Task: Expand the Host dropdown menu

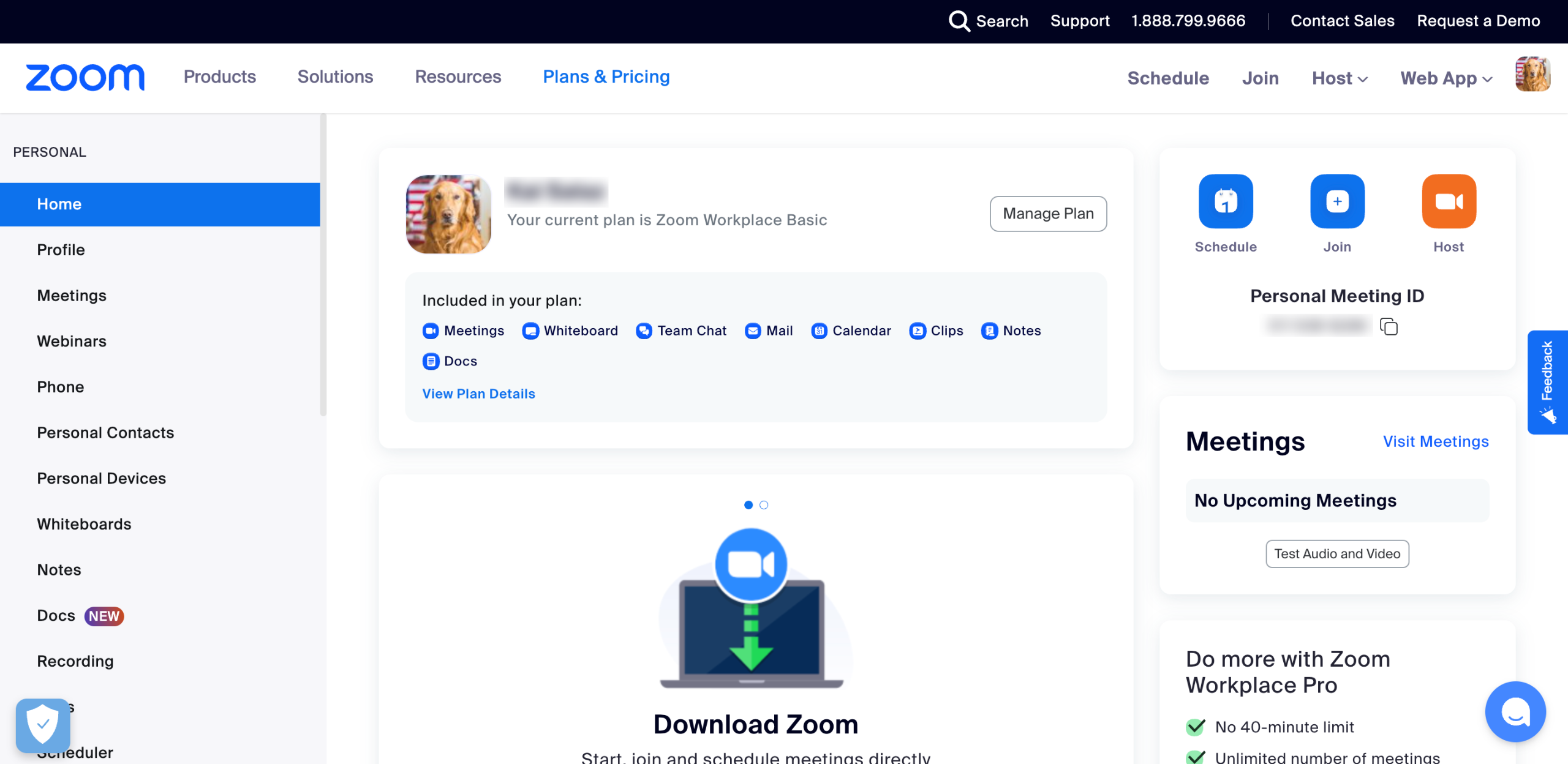Action: tap(1340, 78)
